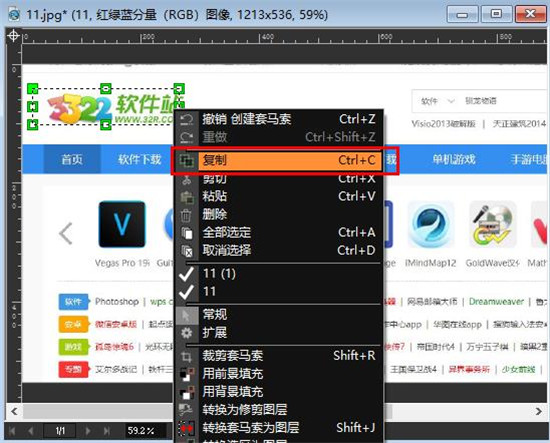Image resolution: width=550 pixels, height=443 pixels.
Task: Choose 用前景填充 from the context menu
Action: pos(233,374)
